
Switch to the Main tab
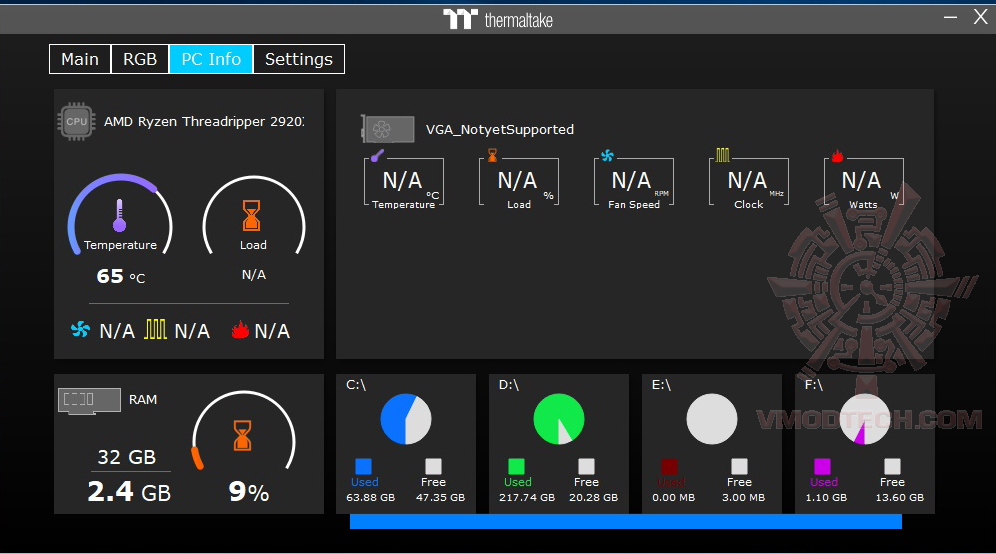coord(80,59)
